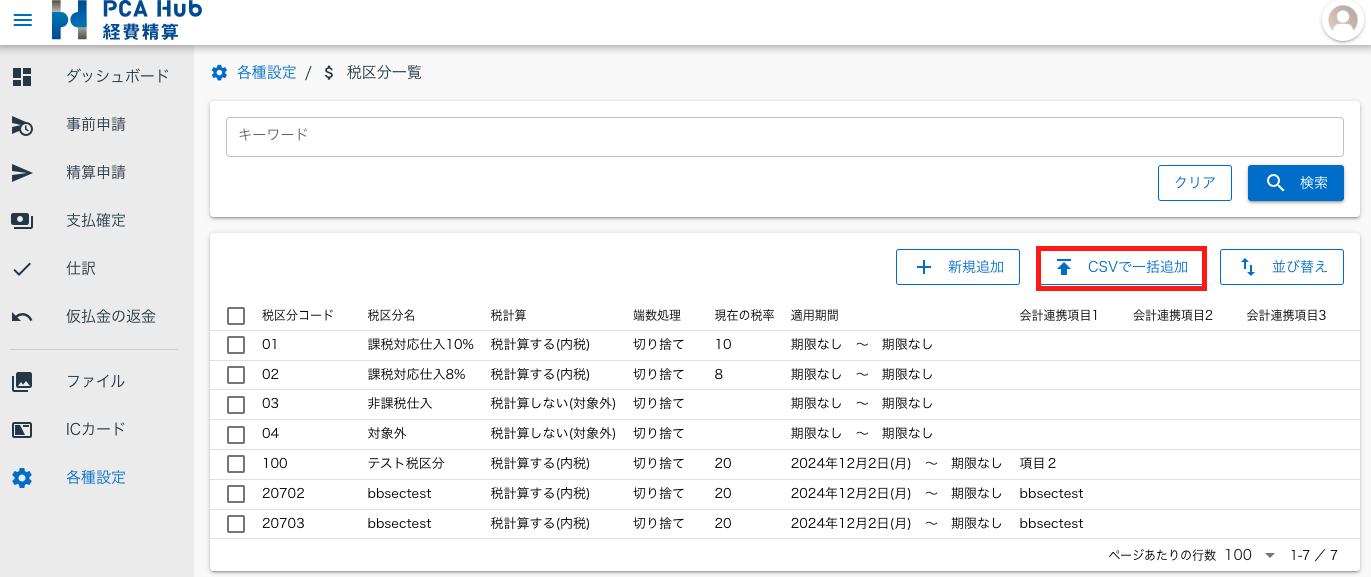
Task: Click the 会計連携項目2 column header
Action: coord(1173,316)
